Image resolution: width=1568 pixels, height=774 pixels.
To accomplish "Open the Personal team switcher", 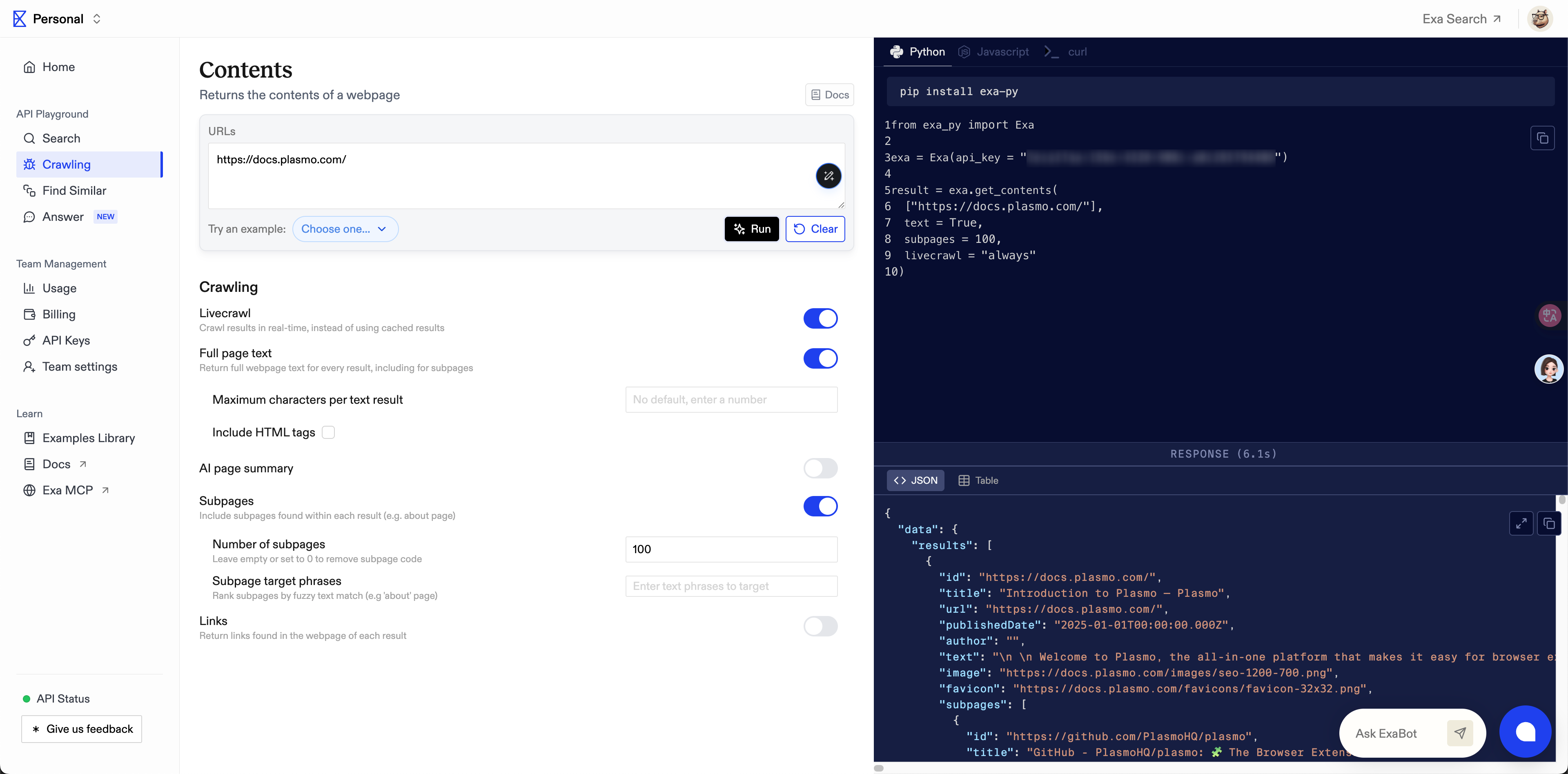I will coord(67,19).
